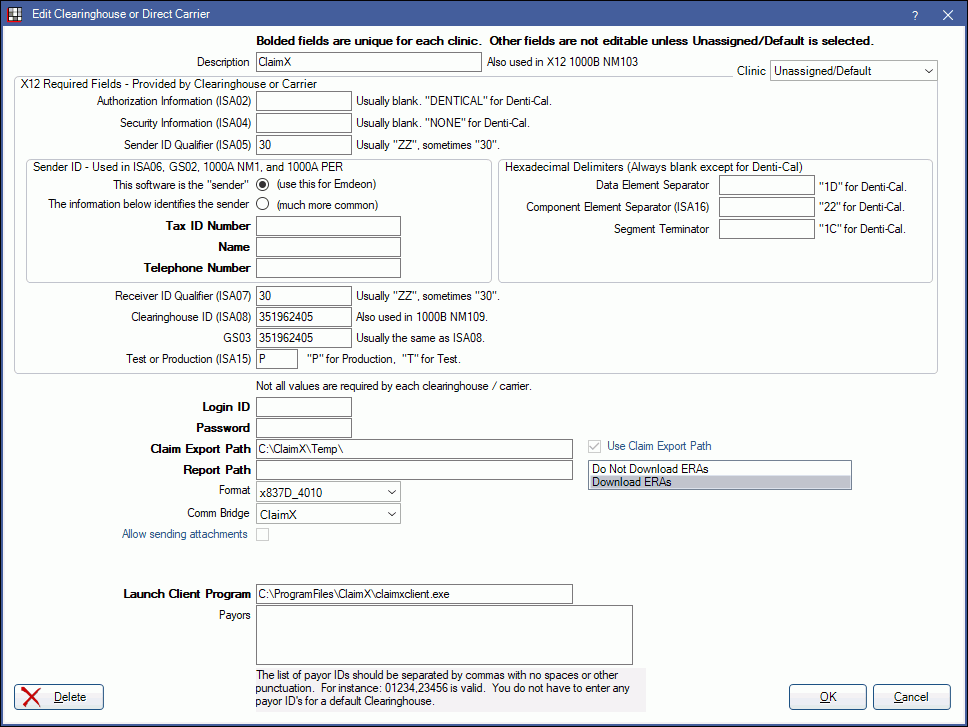Open the Clinic dropdown
Image resolution: width=968 pixels, height=727 pixels.
[853, 70]
